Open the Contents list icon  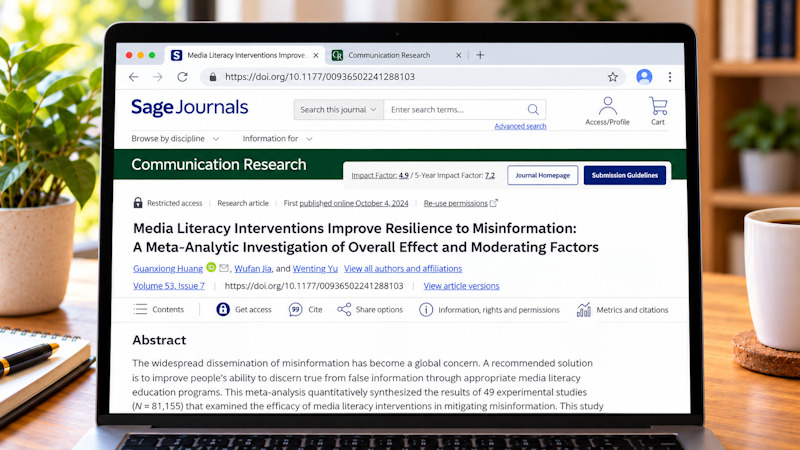(140, 309)
